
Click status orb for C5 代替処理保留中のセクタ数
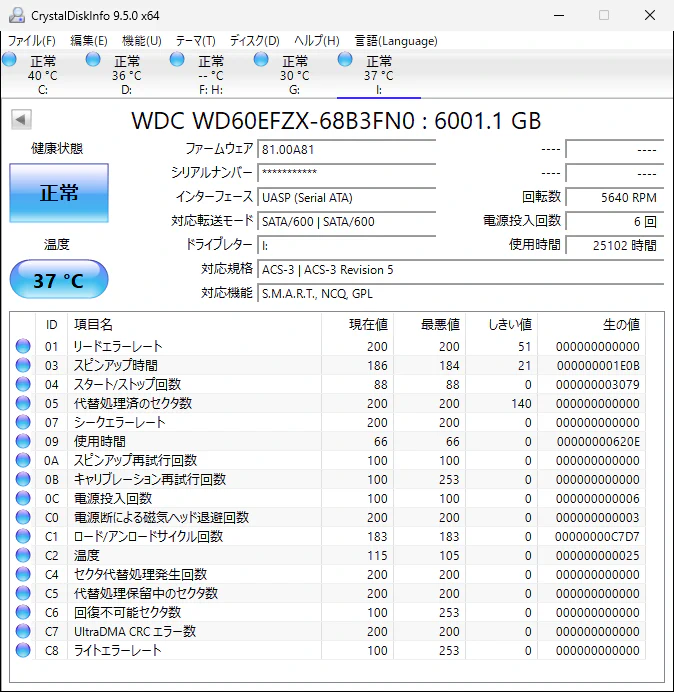tap(23, 593)
